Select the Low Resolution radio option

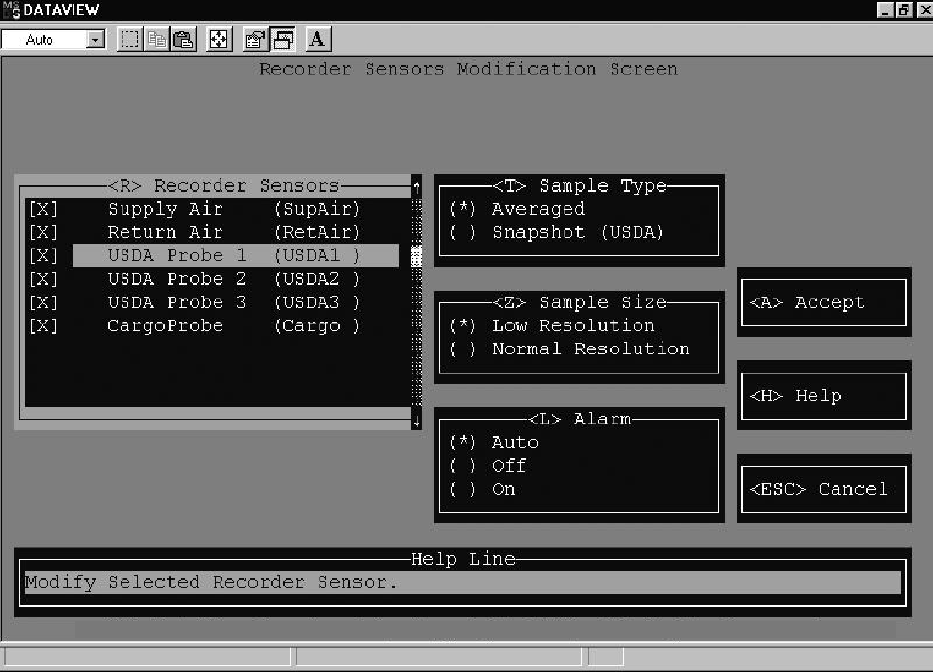pos(462,326)
